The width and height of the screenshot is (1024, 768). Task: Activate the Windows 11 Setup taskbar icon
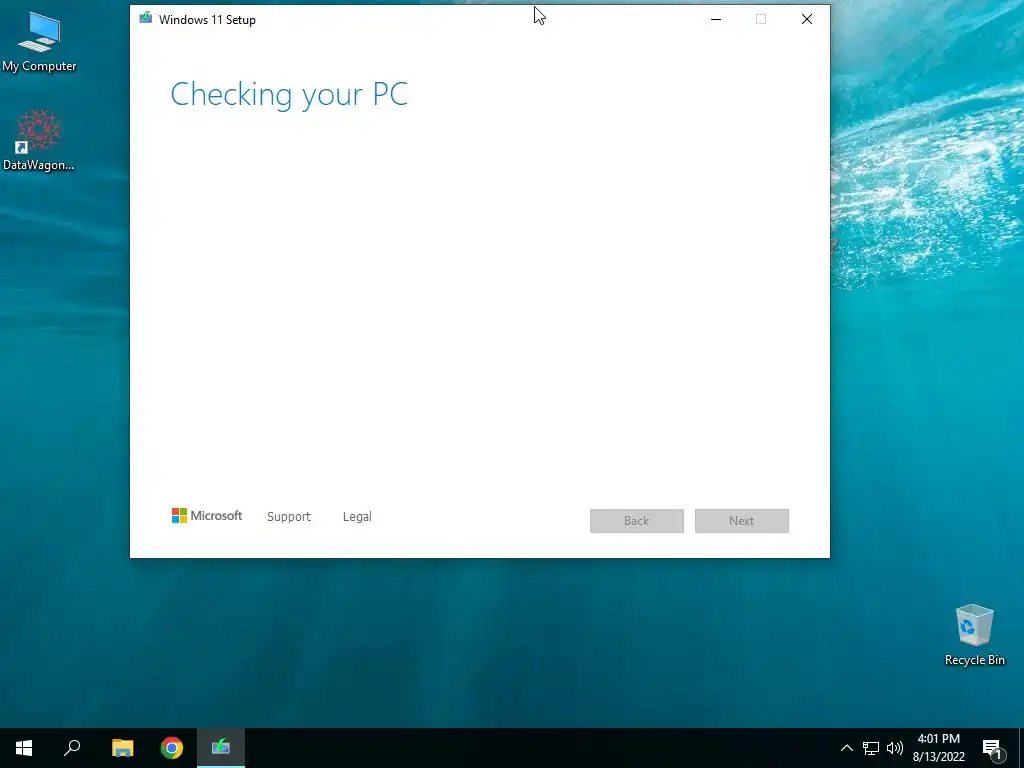[221, 748]
